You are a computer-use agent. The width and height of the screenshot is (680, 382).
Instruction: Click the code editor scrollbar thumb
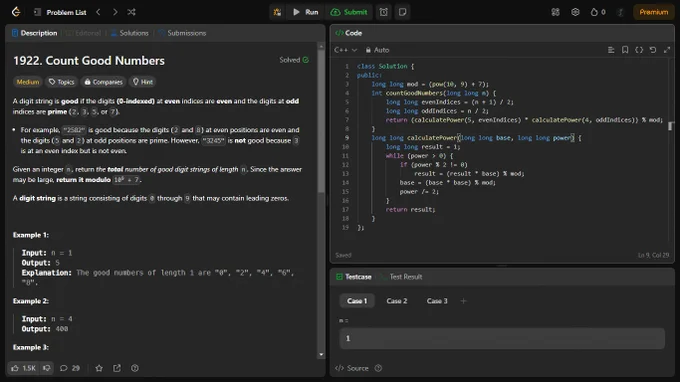pos(670,126)
